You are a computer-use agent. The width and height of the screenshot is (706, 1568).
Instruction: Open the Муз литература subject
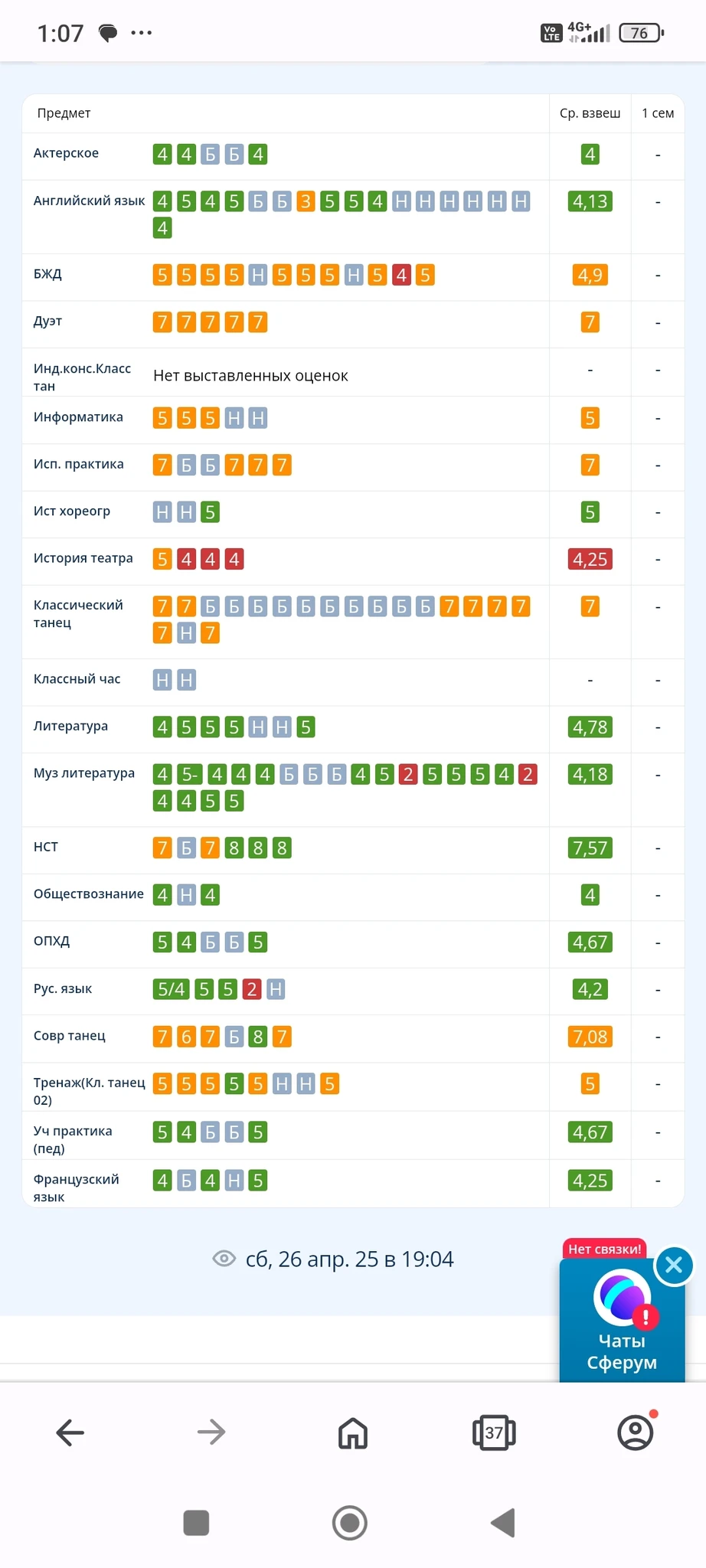[x=84, y=773]
